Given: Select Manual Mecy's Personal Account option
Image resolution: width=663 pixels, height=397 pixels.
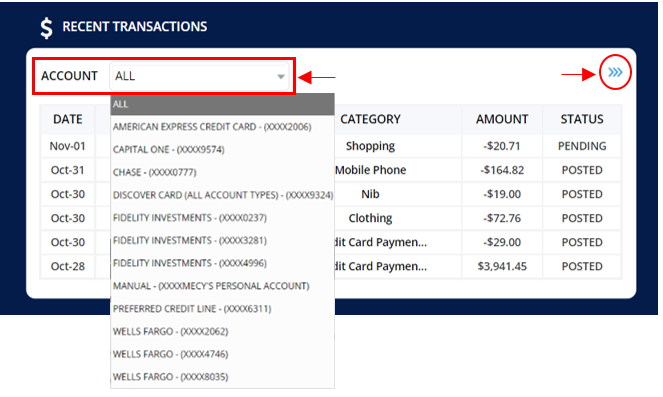Looking at the screenshot, I should click(x=222, y=286).
